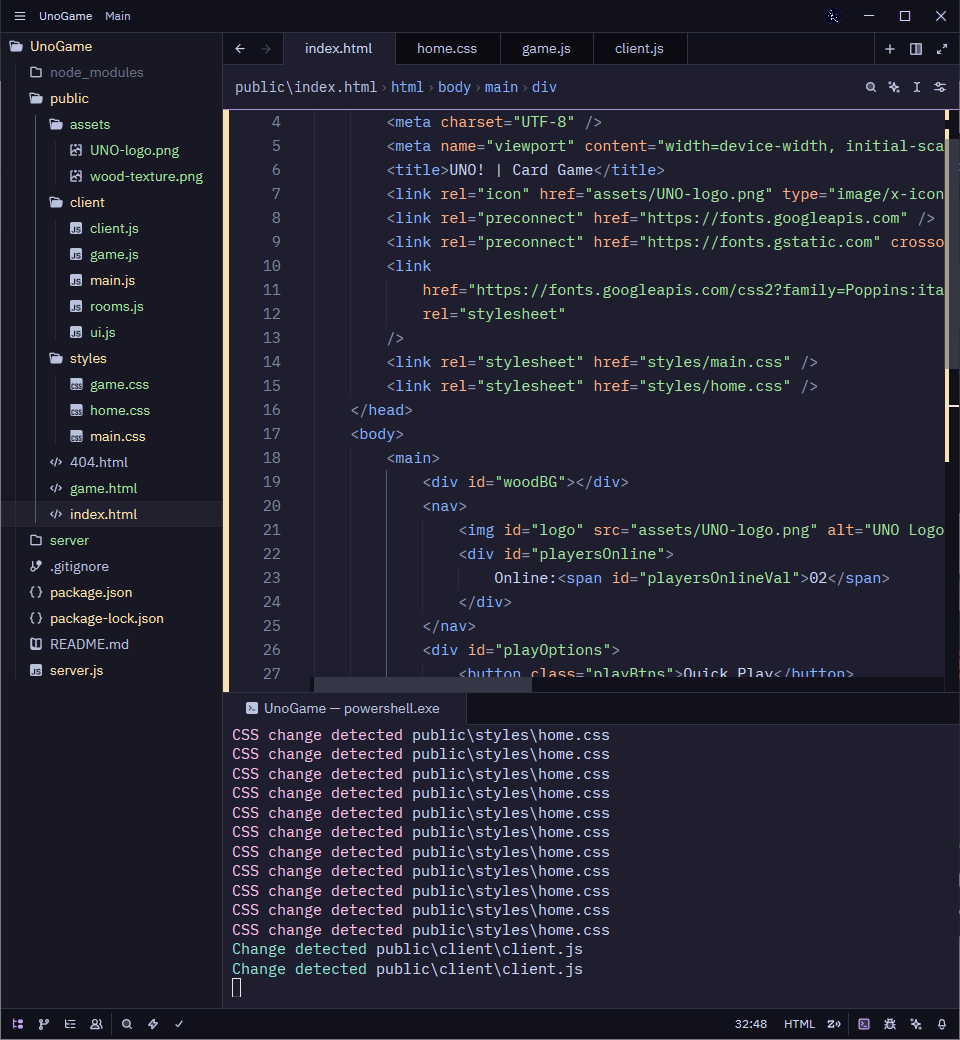
Task: Toggle buffer search in editor toolbar
Action: 871,87
